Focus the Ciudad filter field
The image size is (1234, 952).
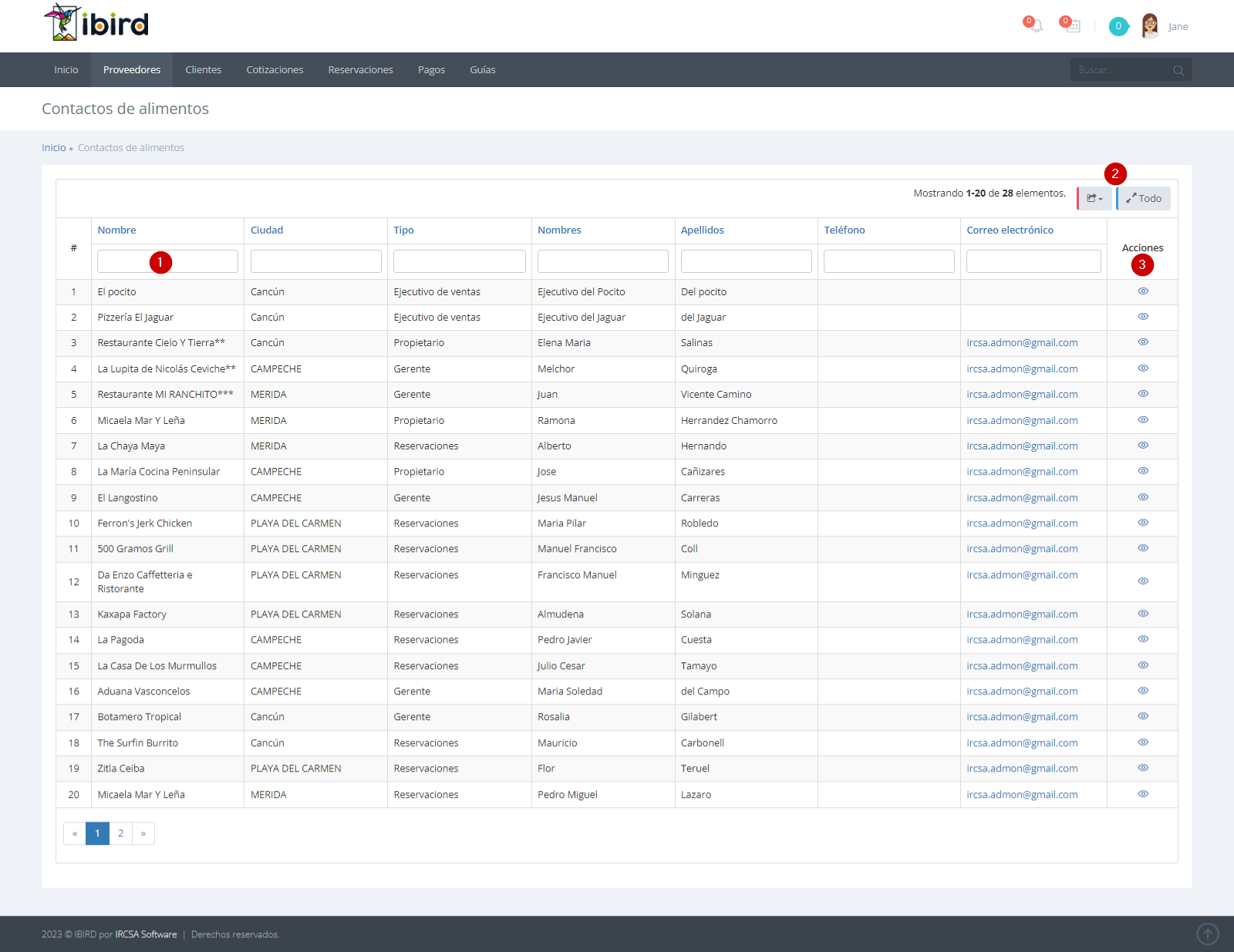click(316, 261)
